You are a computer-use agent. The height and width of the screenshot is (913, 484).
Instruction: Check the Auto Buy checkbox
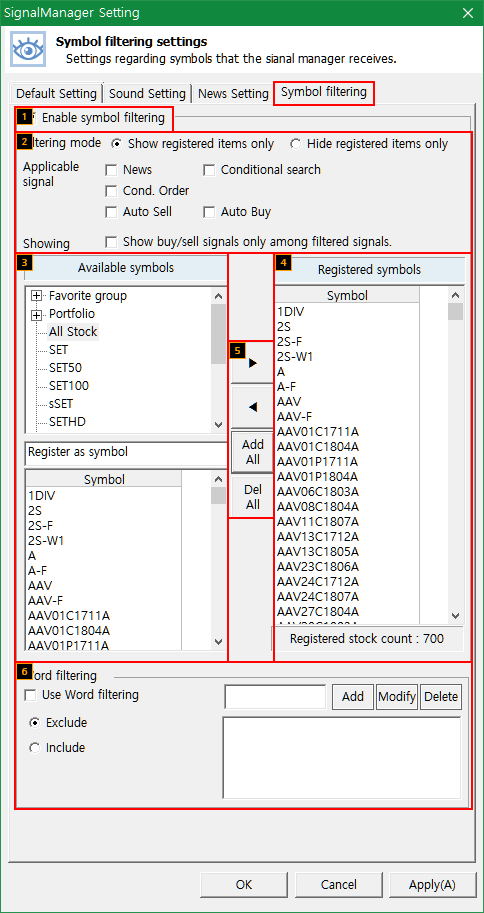click(209, 213)
